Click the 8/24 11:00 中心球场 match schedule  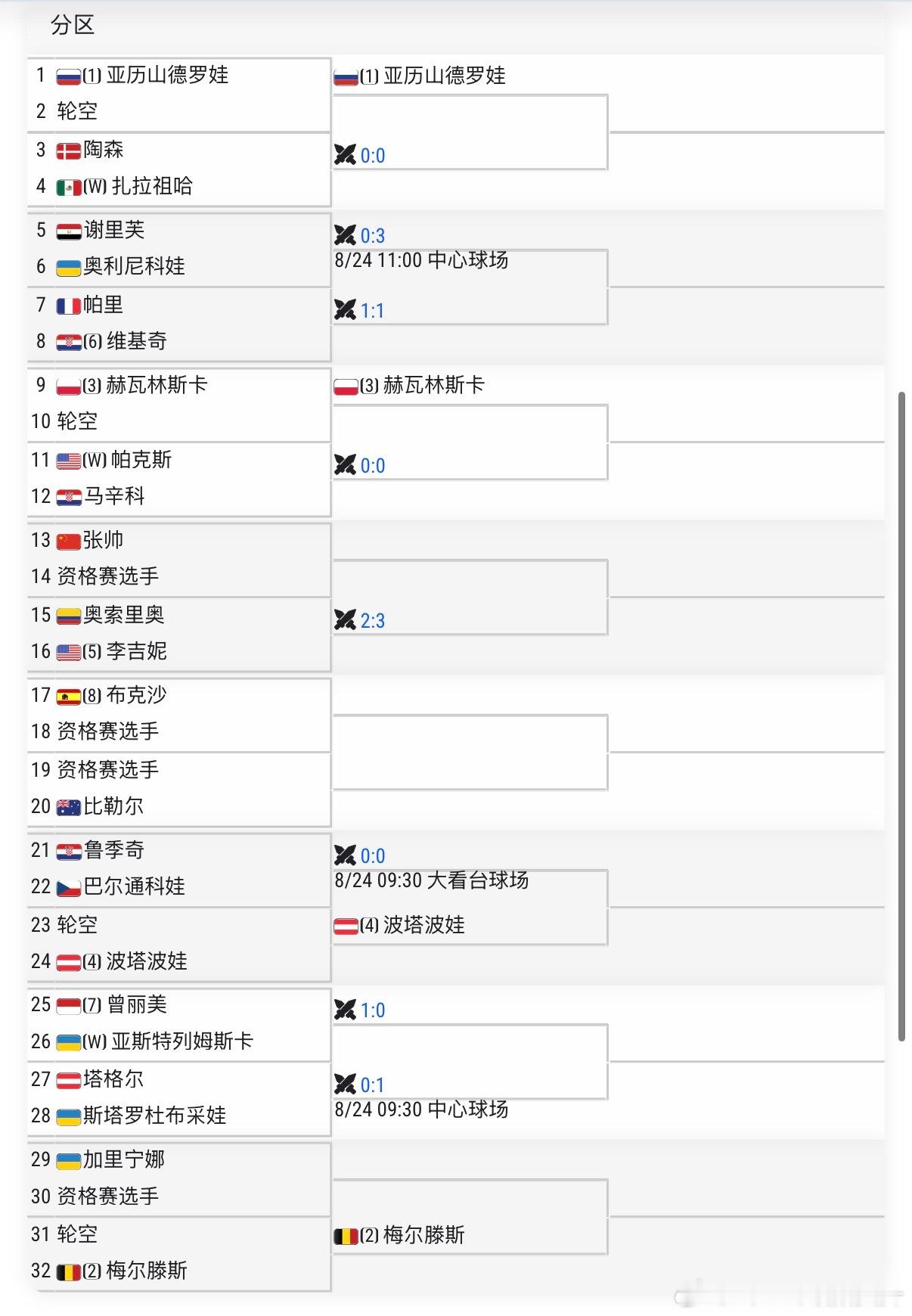point(421,260)
